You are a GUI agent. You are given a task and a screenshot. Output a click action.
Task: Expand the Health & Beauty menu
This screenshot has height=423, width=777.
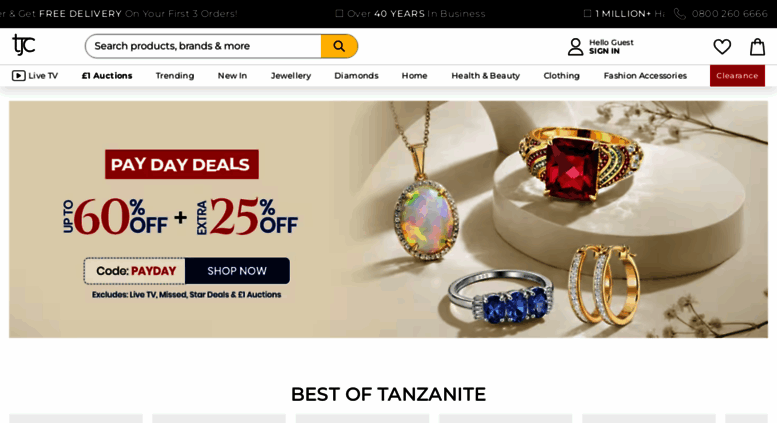pyautogui.click(x=486, y=75)
